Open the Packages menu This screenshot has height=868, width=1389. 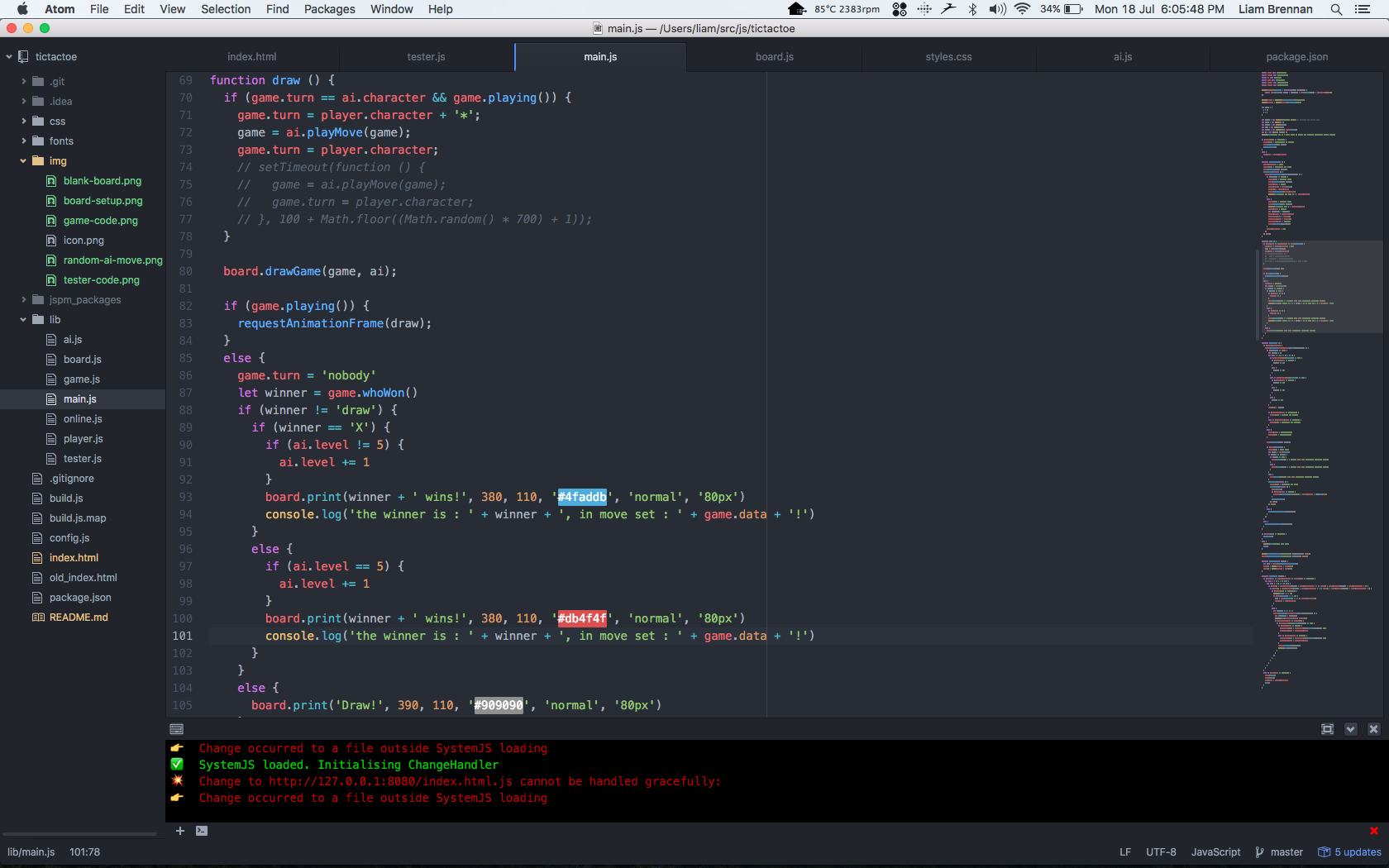point(329,9)
